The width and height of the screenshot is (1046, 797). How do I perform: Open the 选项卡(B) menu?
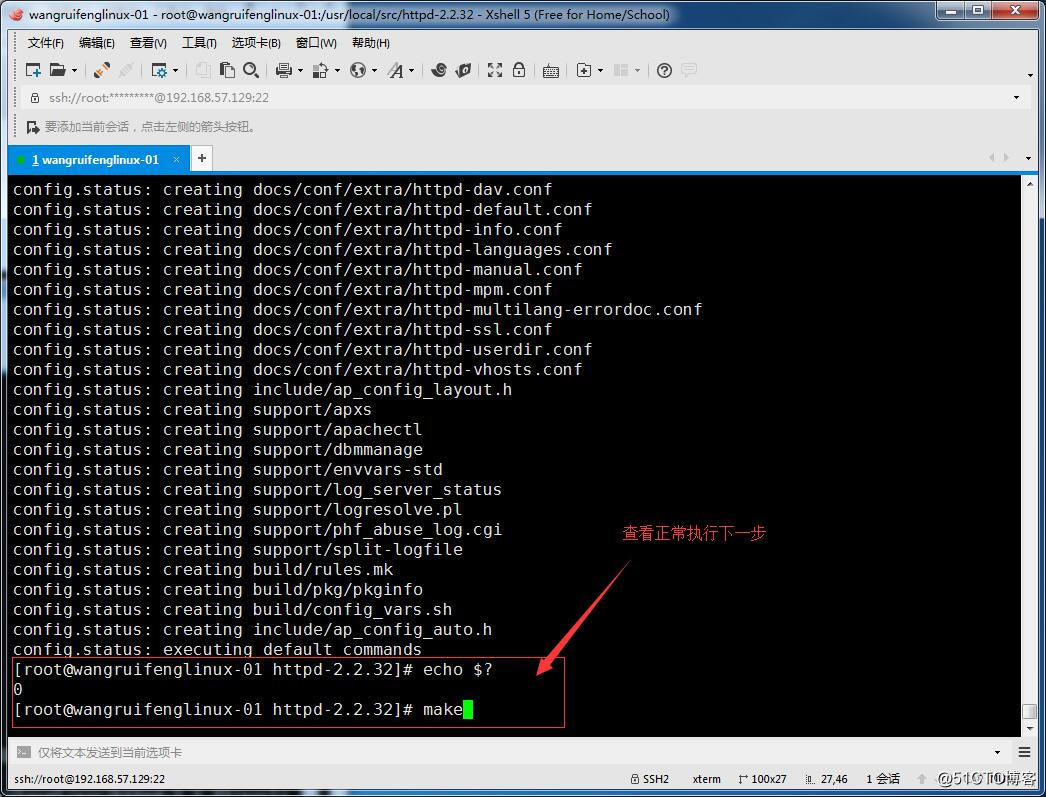[x=256, y=43]
